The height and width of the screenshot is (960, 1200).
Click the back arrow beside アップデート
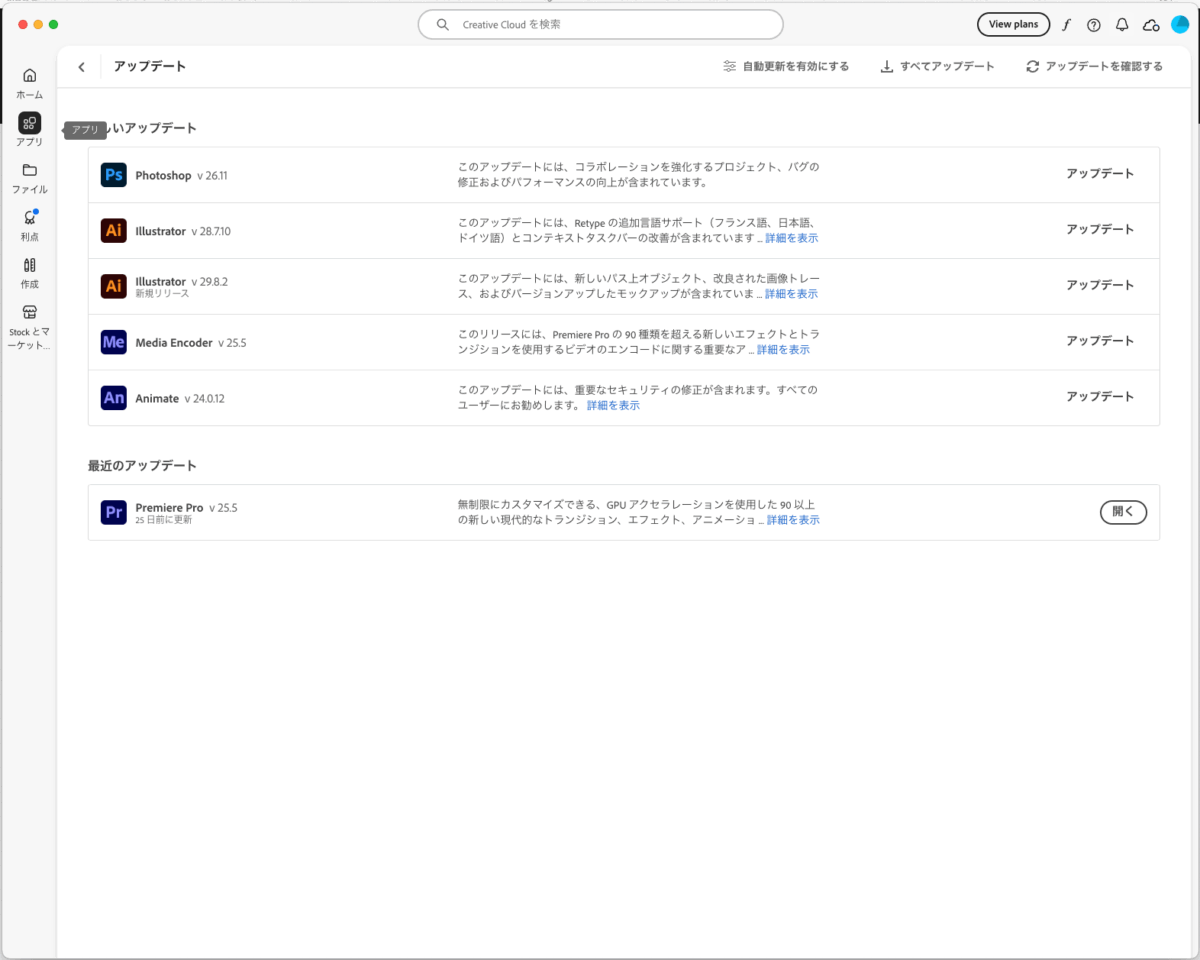pos(81,67)
